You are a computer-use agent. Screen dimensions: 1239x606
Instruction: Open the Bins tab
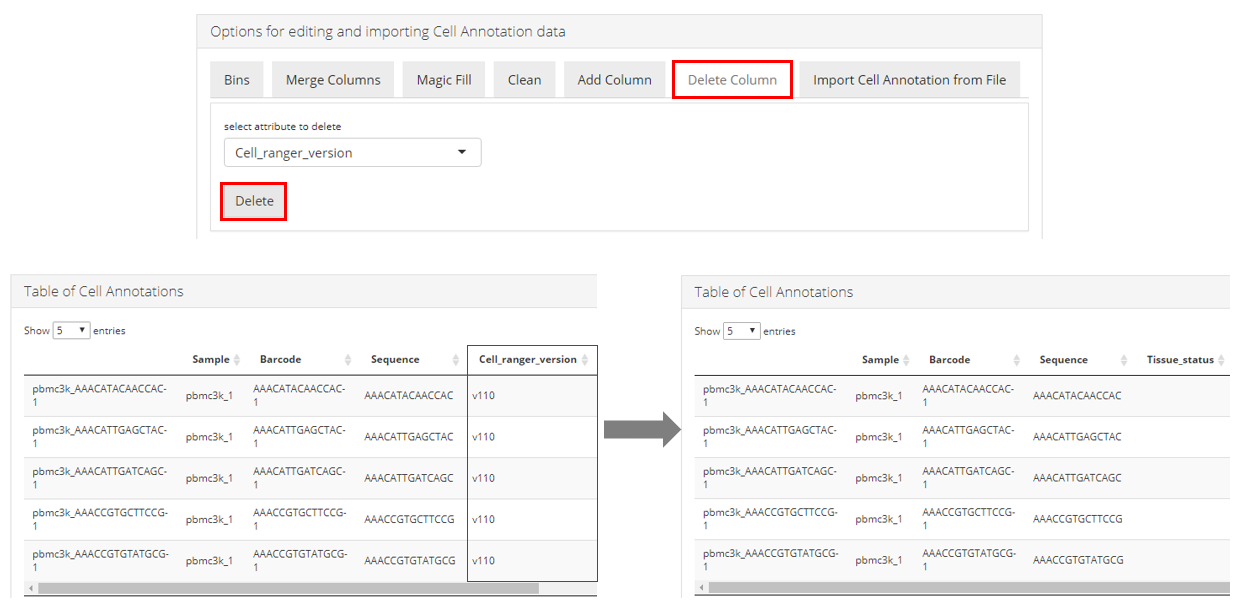pyautogui.click(x=237, y=80)
